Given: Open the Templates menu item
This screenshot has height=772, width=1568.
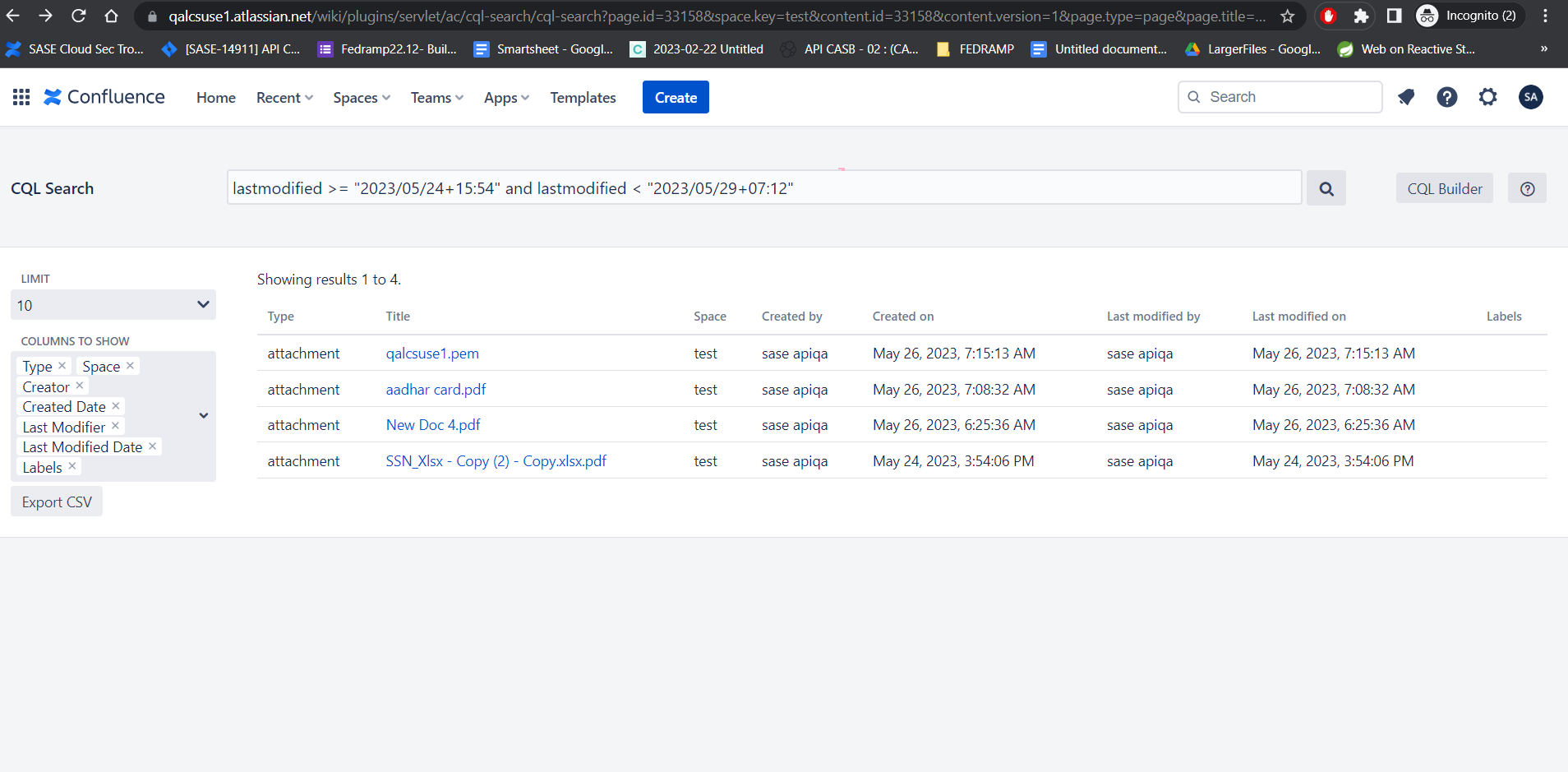Looking at the screenshot, I should click(583, 97).
